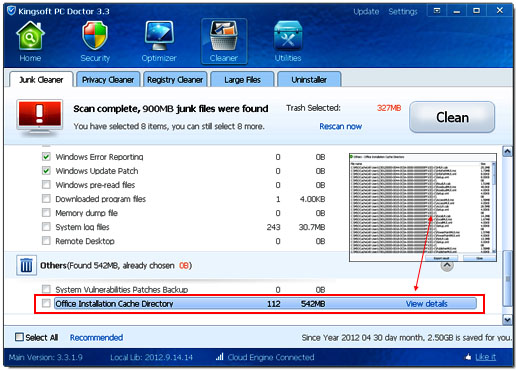Switch to the Uninstaller tab
The height and width of the screenshot is (370, 516).
309,80
